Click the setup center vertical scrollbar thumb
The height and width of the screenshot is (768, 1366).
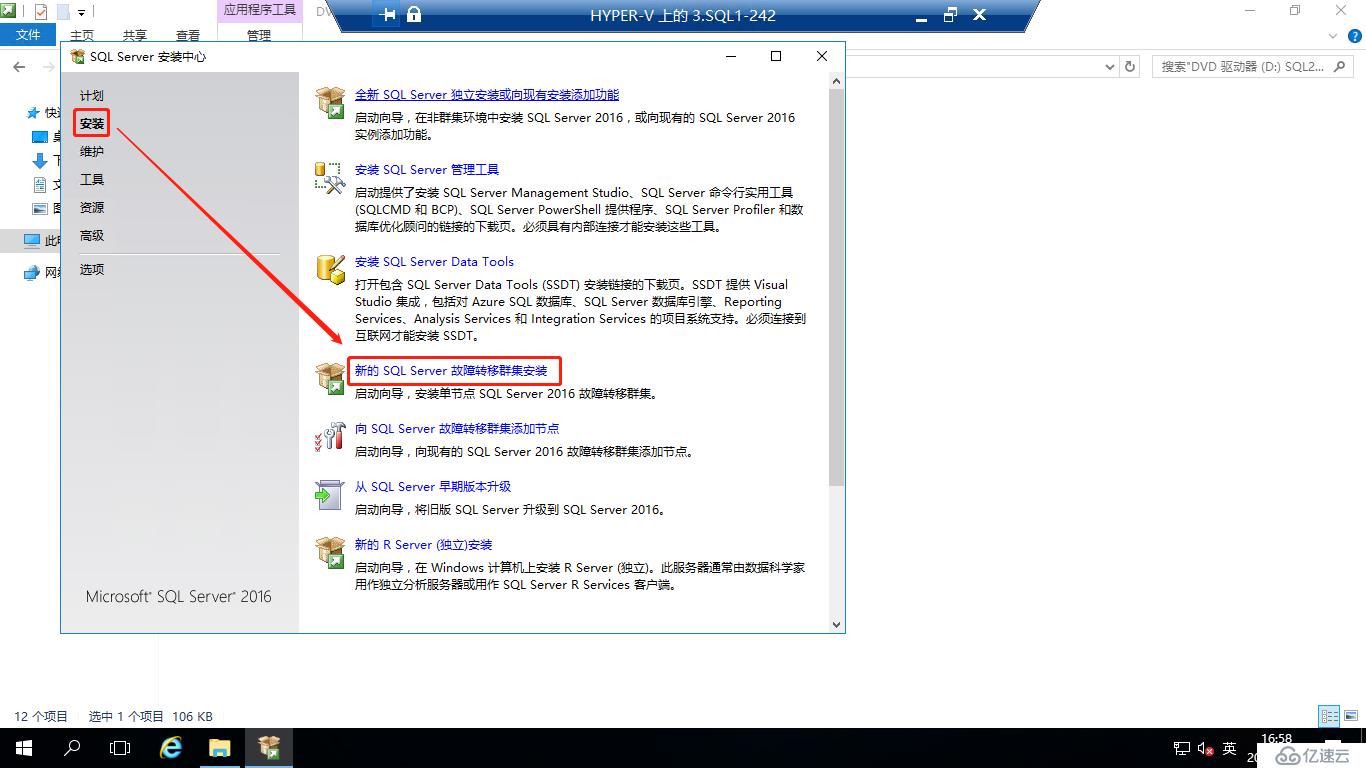(x=837, y=288)
